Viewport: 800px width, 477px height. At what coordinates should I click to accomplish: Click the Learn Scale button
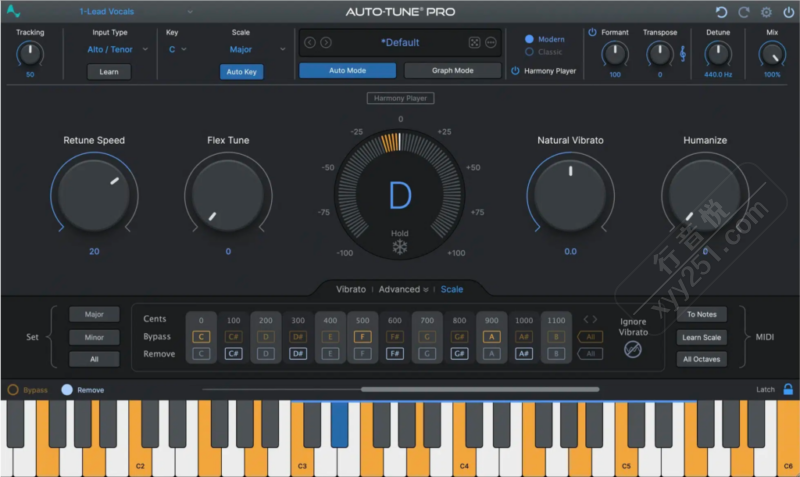click(x=702, y=337)
